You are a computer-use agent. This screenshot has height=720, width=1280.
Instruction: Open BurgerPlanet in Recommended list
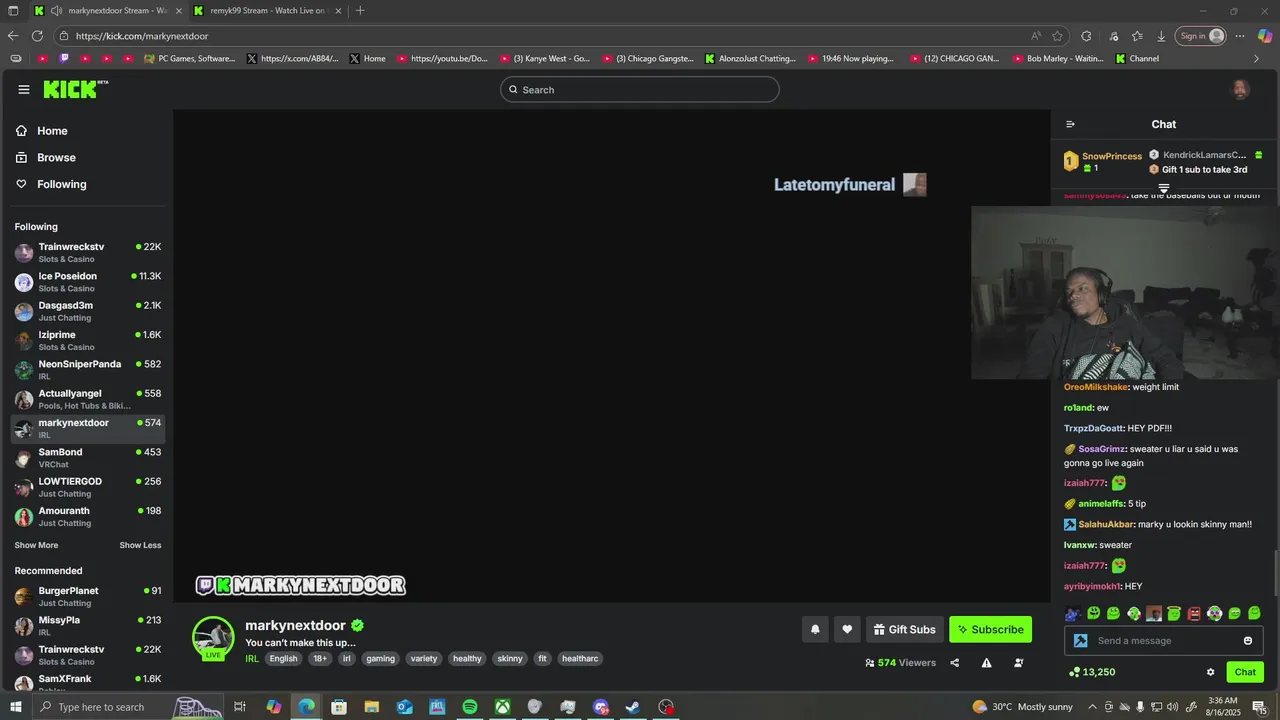tap(88, 596)
